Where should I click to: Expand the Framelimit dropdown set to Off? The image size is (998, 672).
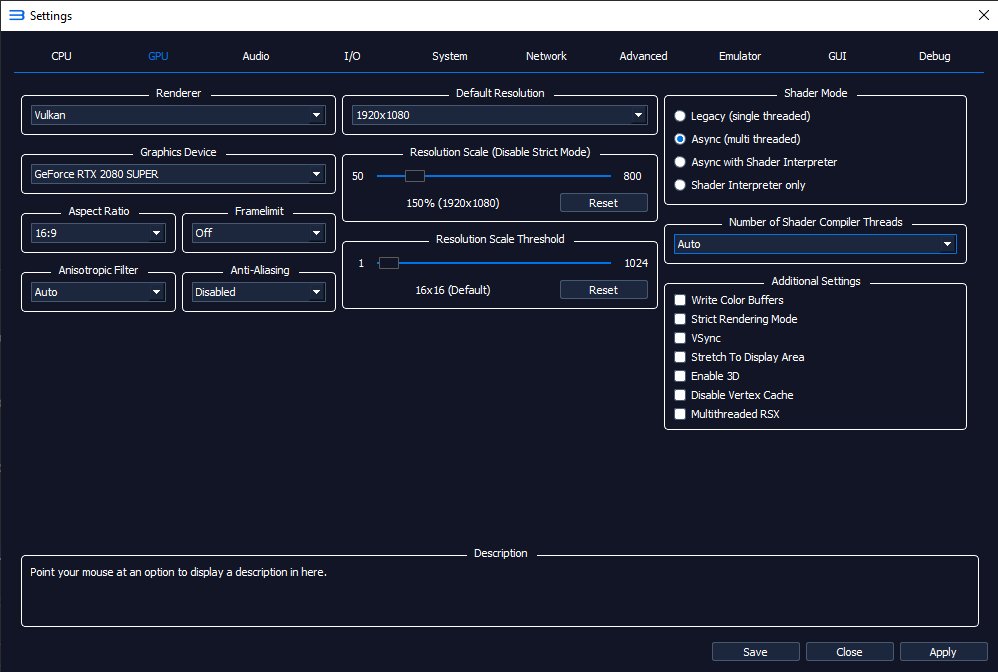tap(258, 233)
